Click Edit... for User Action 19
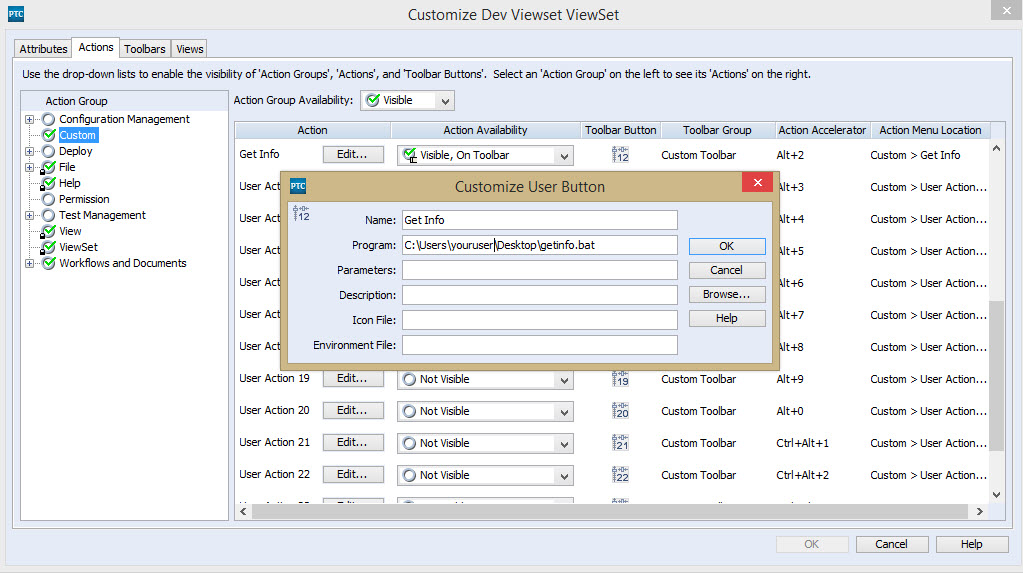This screenshot has width=1023, height=573. [352, 379]
